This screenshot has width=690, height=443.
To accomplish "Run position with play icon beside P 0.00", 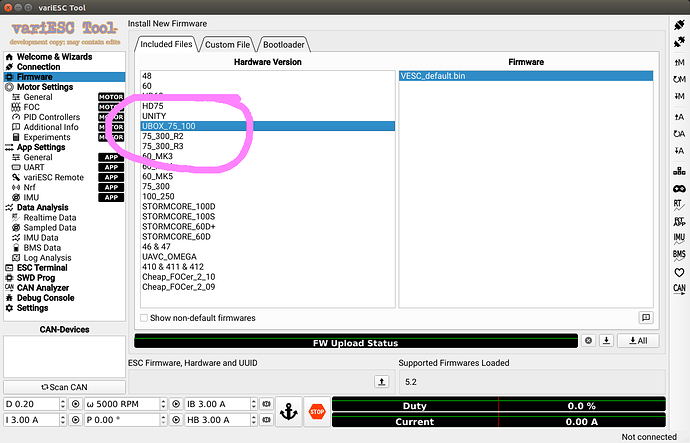I will [176, 420].
